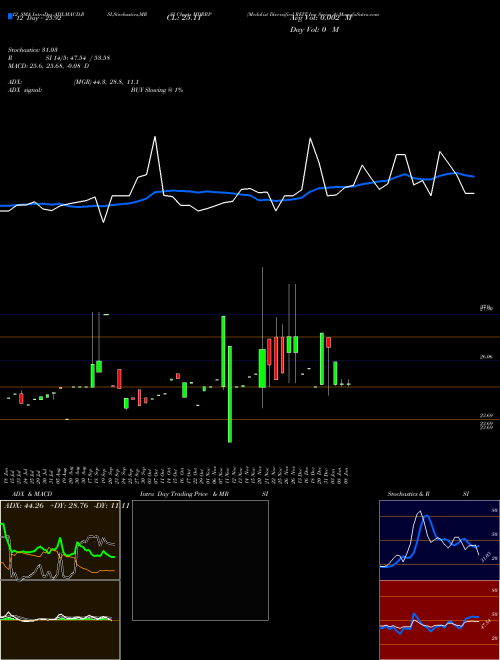Click the 'ADX & MACD' panel title
This screenshot has width=500, height=660.
click(x=32, y=494)
